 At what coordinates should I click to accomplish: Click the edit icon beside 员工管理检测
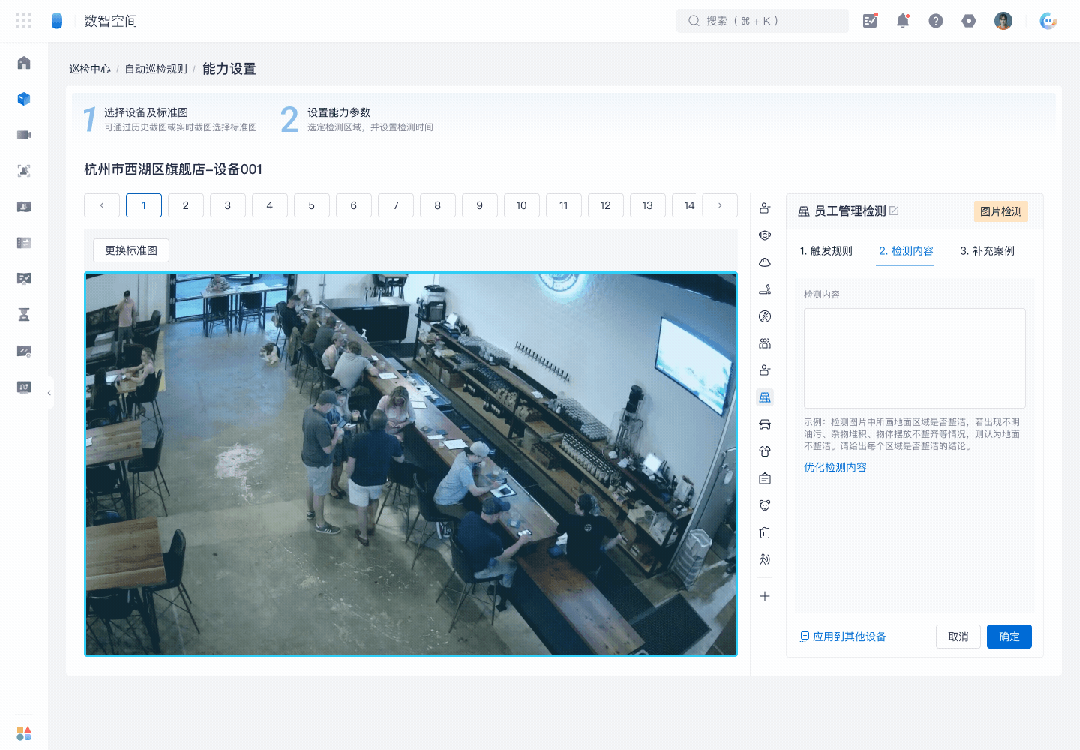(x=894, y=211)
